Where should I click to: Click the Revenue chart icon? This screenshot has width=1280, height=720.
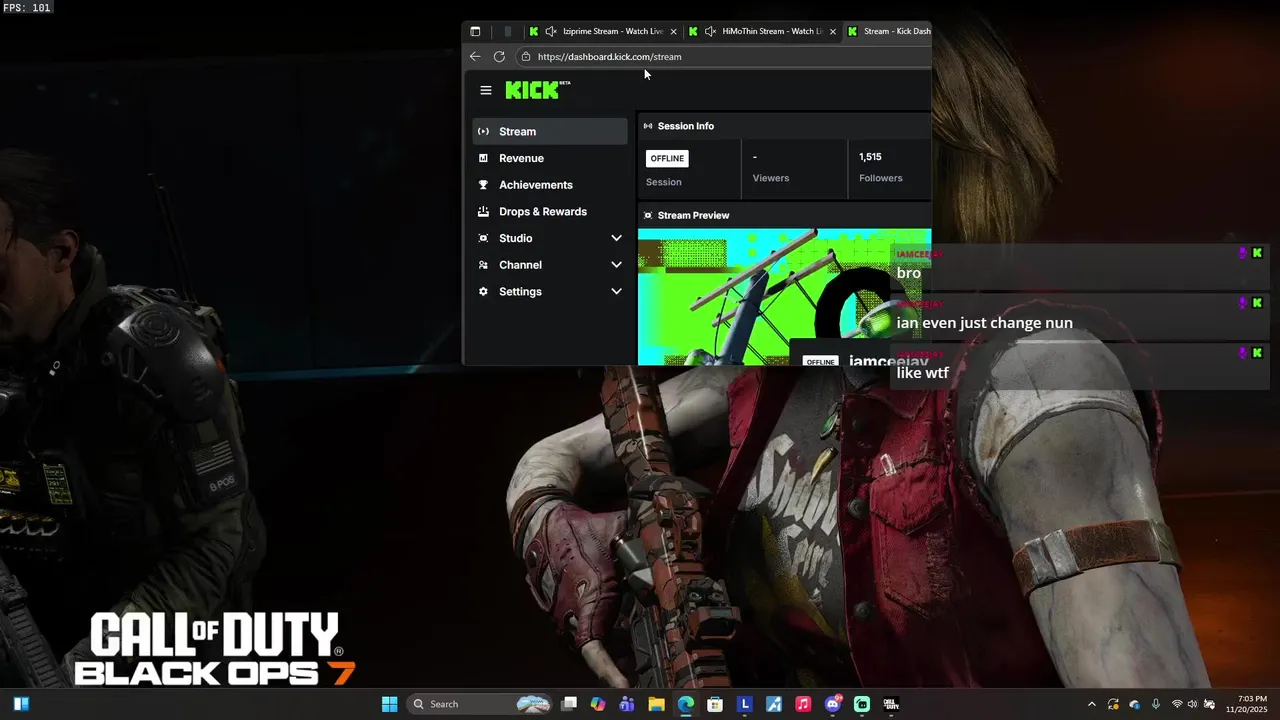pyautogui.click(x=484, y=158)
